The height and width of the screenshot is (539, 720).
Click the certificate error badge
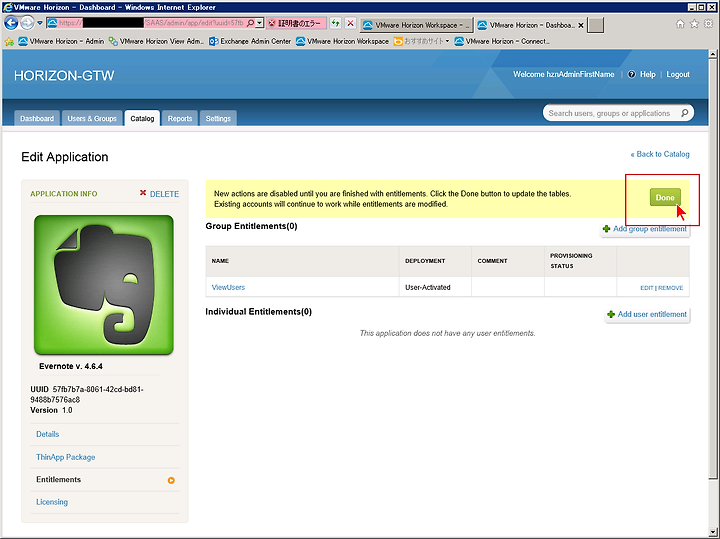pyautogui.click(x=296, y=23)
